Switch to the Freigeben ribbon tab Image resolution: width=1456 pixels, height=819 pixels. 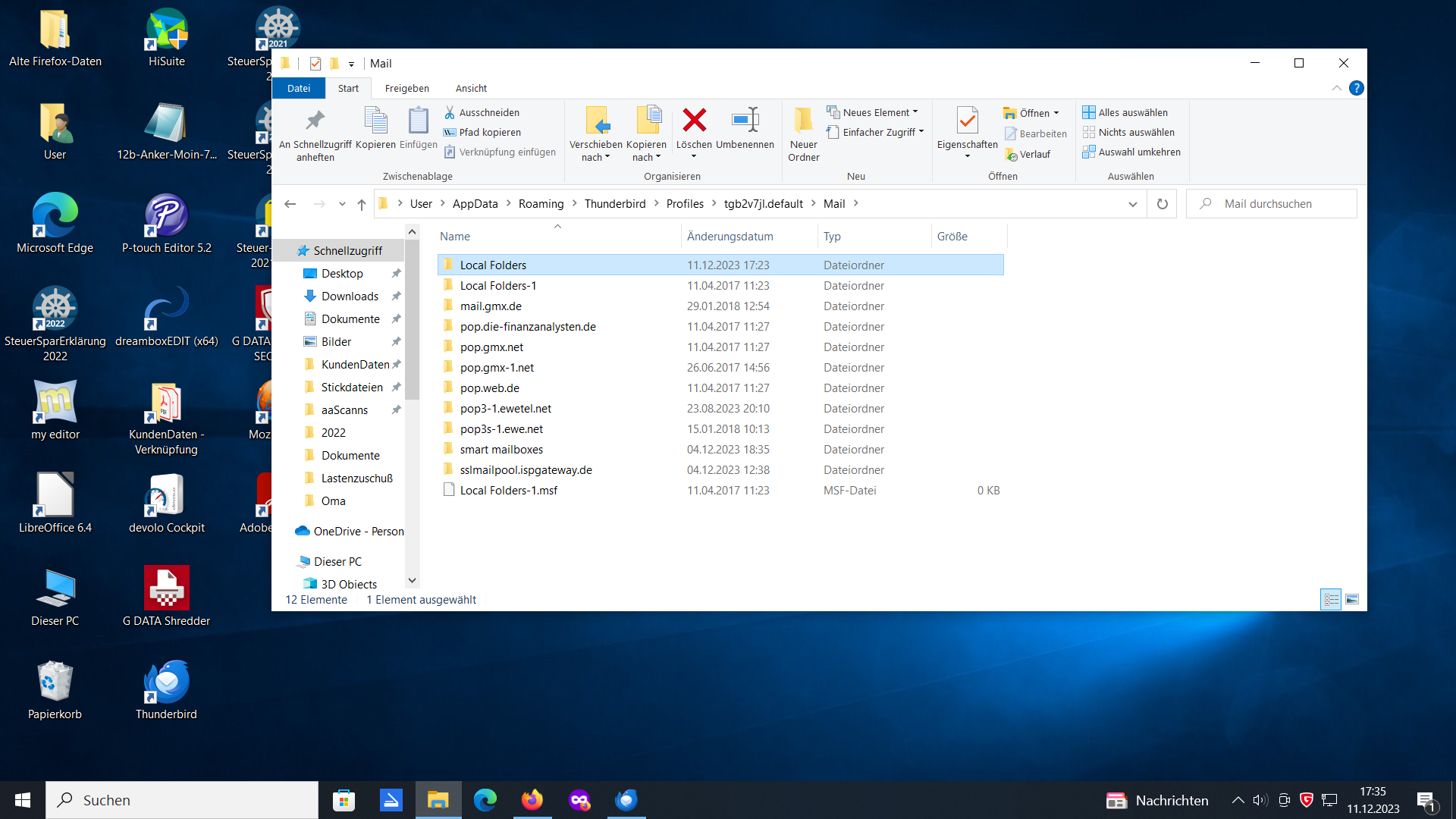click(406, 89)
